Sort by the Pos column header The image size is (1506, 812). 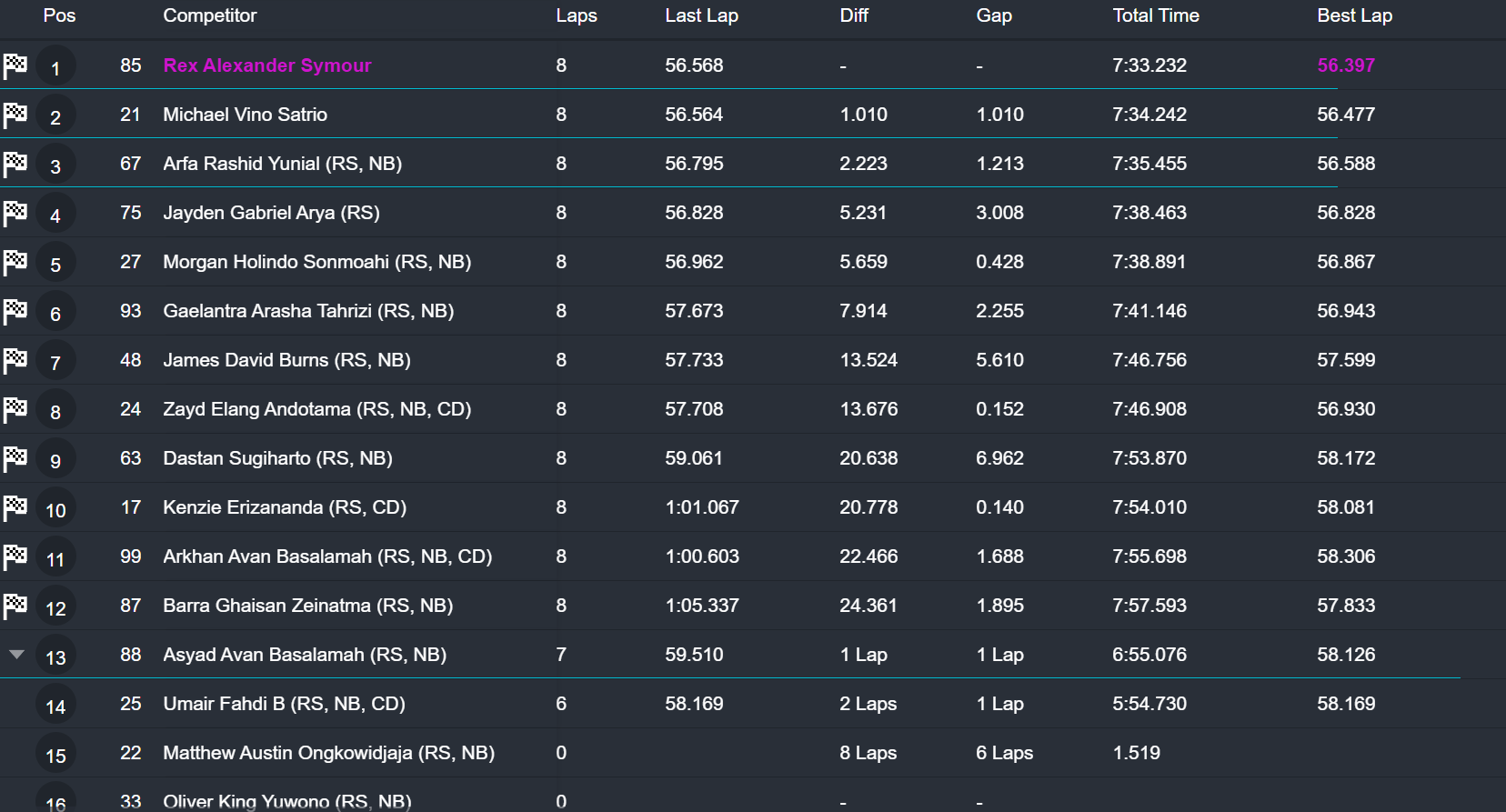click(x=59, y=15)
